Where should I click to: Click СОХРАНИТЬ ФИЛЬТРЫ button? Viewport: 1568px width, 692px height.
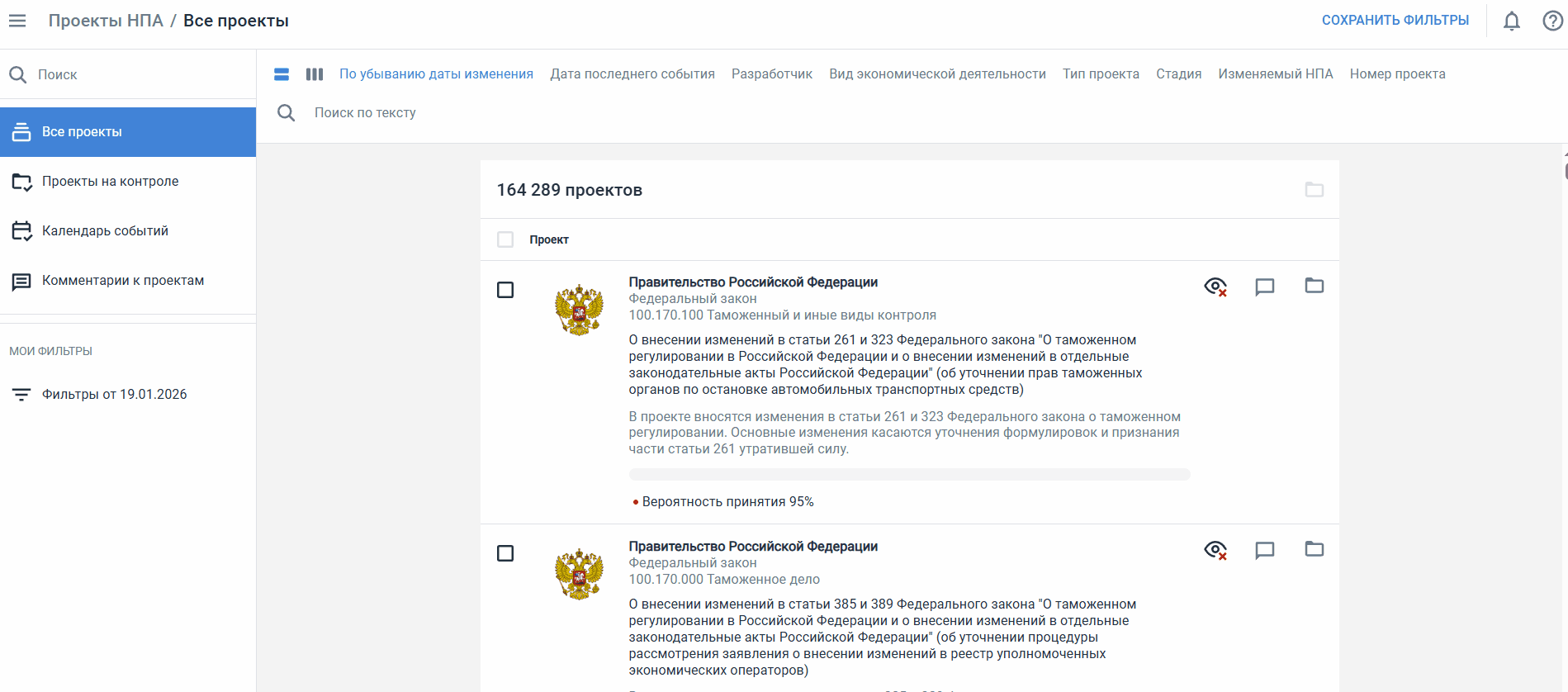1395,21
